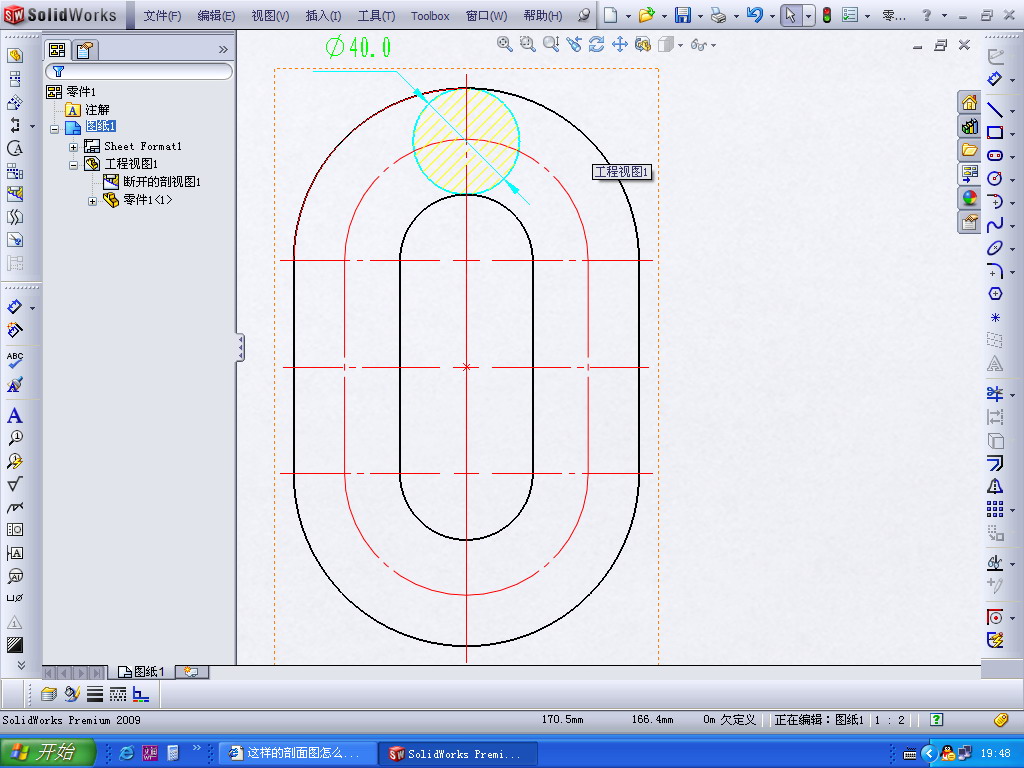Select the Ellipse sketch tool
The image size is (1024, 768).
click(995, 248)
